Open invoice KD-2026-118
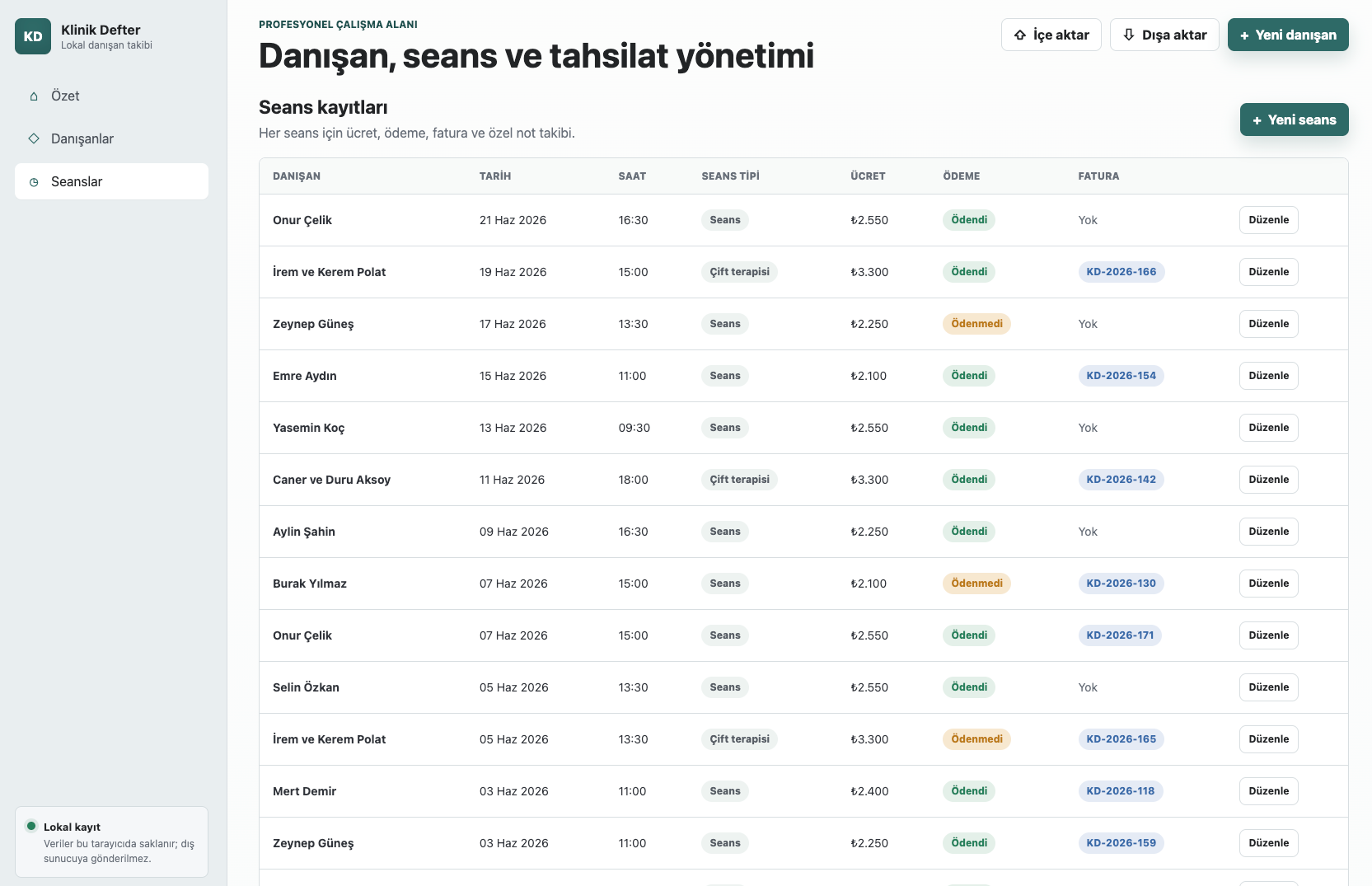This screenshot has width=1372, height=886. (x=1120, y=791)
